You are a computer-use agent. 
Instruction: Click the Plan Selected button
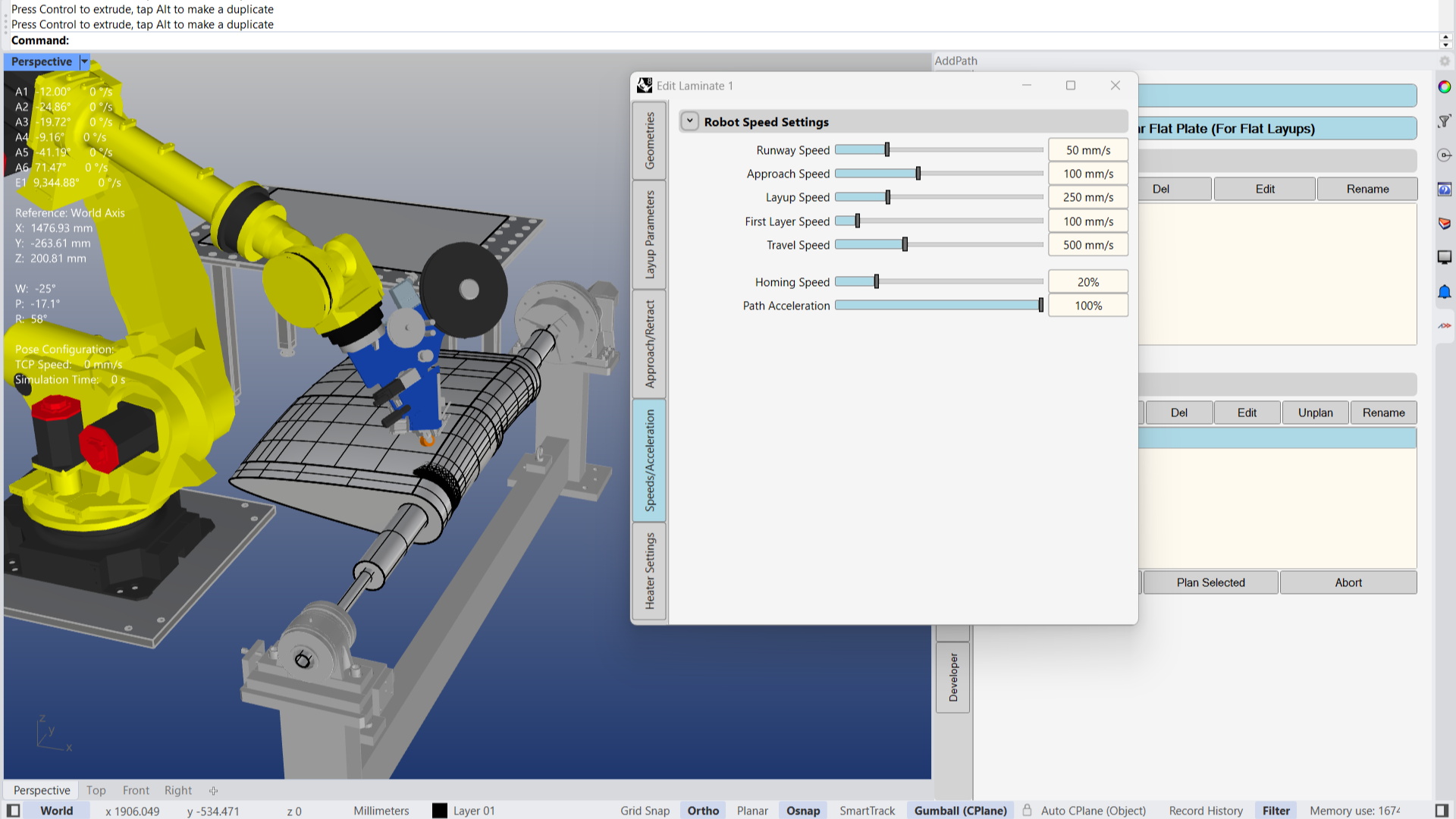(1210, 582)
